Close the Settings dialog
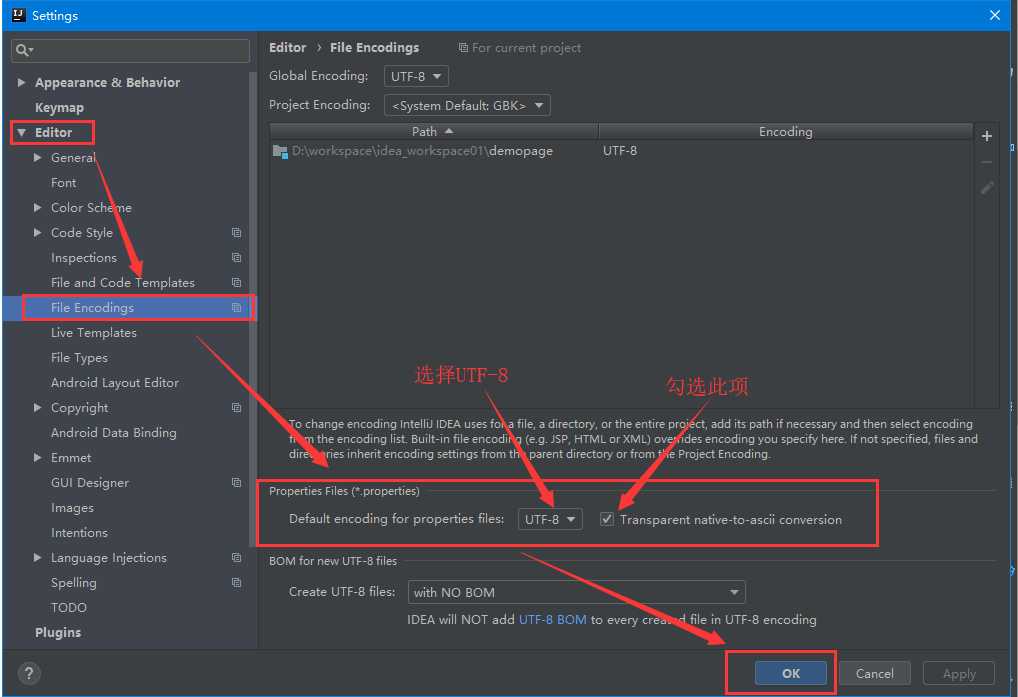This screenshot has width=1018, height=697. pyautogui.click(x=995, y=15)
